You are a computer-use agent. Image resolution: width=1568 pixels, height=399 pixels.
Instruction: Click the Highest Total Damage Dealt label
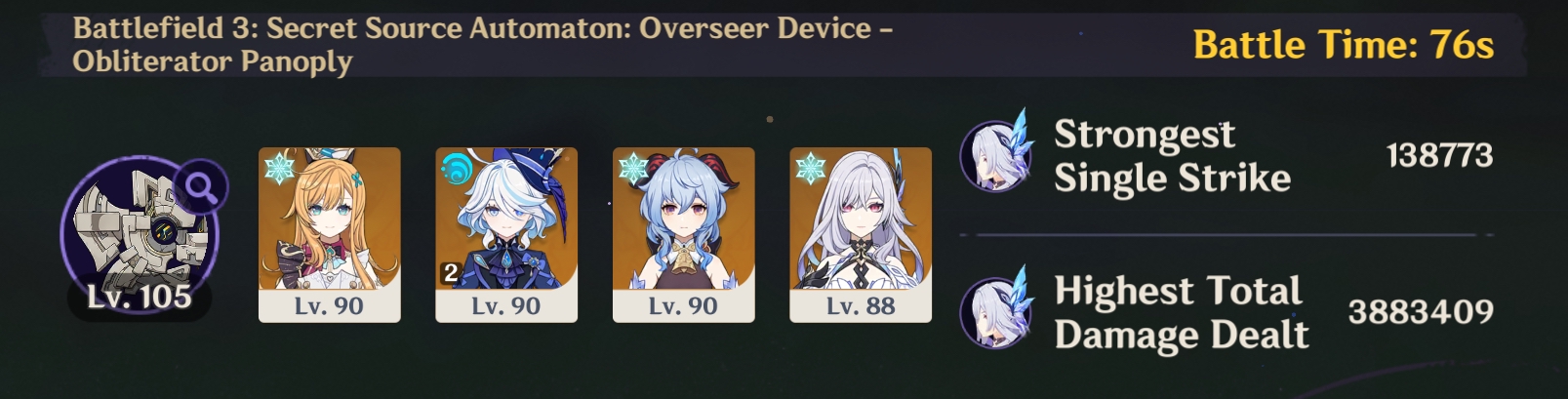pos(1181,313)
